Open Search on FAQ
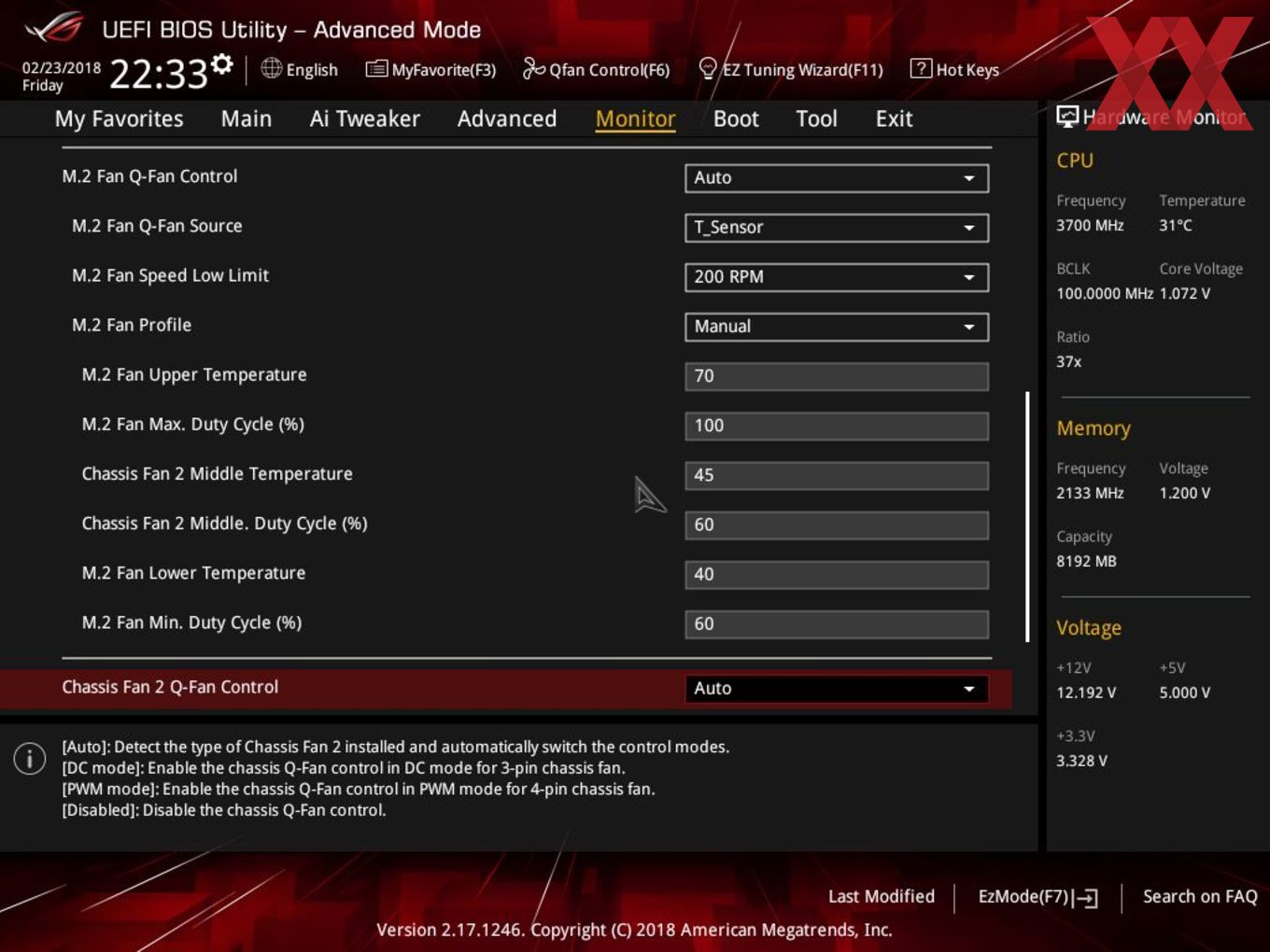This screenshot has height=952, width=1270. click(1200, 897)
